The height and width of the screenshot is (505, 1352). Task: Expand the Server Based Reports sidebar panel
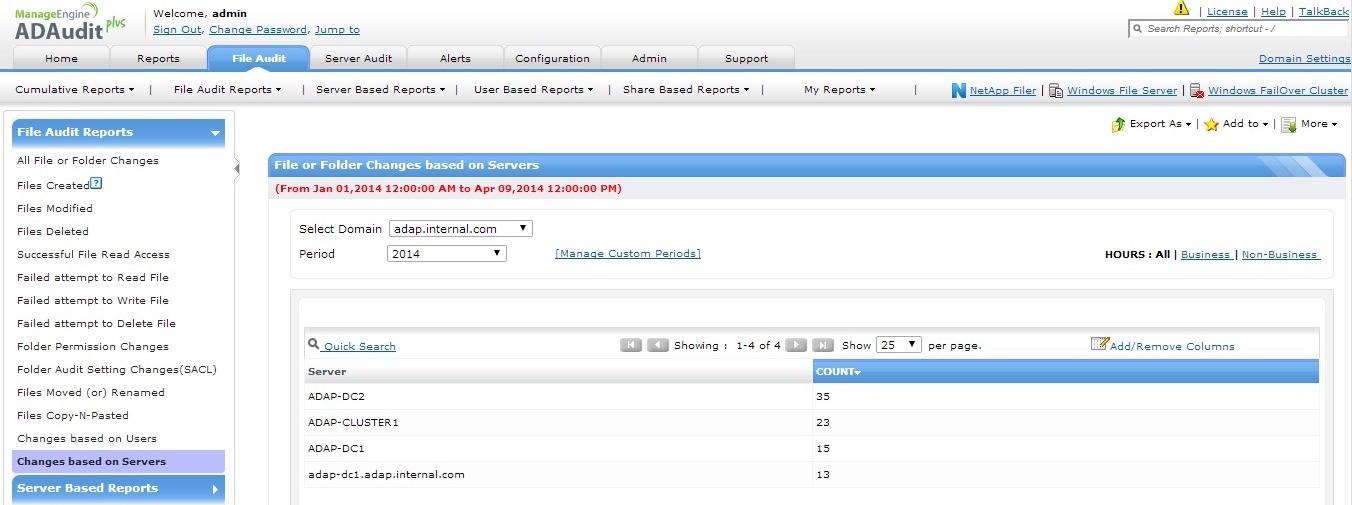(215, 489)
